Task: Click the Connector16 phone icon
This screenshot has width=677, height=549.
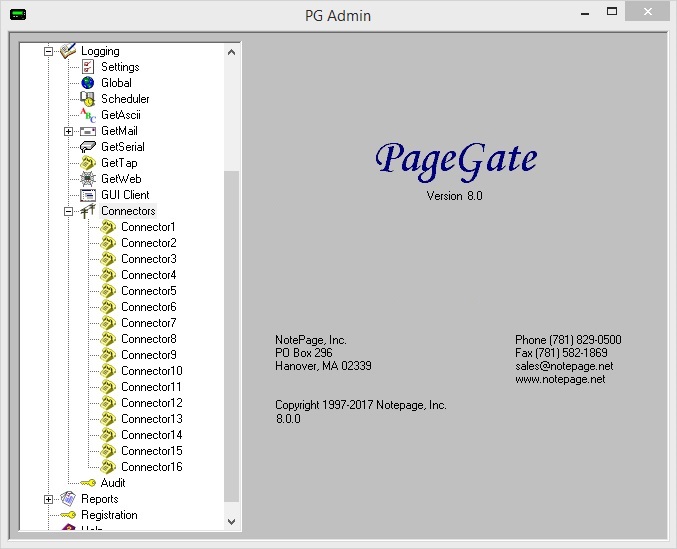Action: [x=108, y=467]
